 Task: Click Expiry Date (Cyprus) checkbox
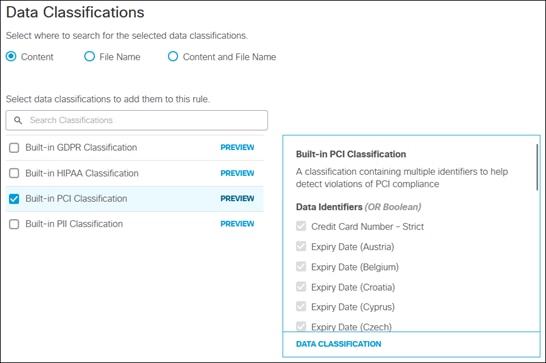pos(301,307)
